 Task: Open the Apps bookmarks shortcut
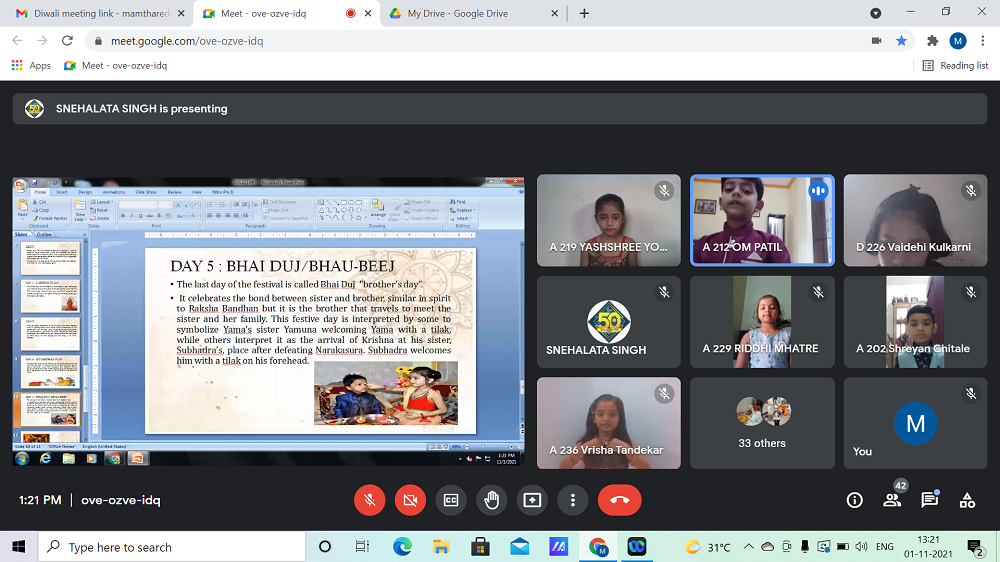point(31,66)
